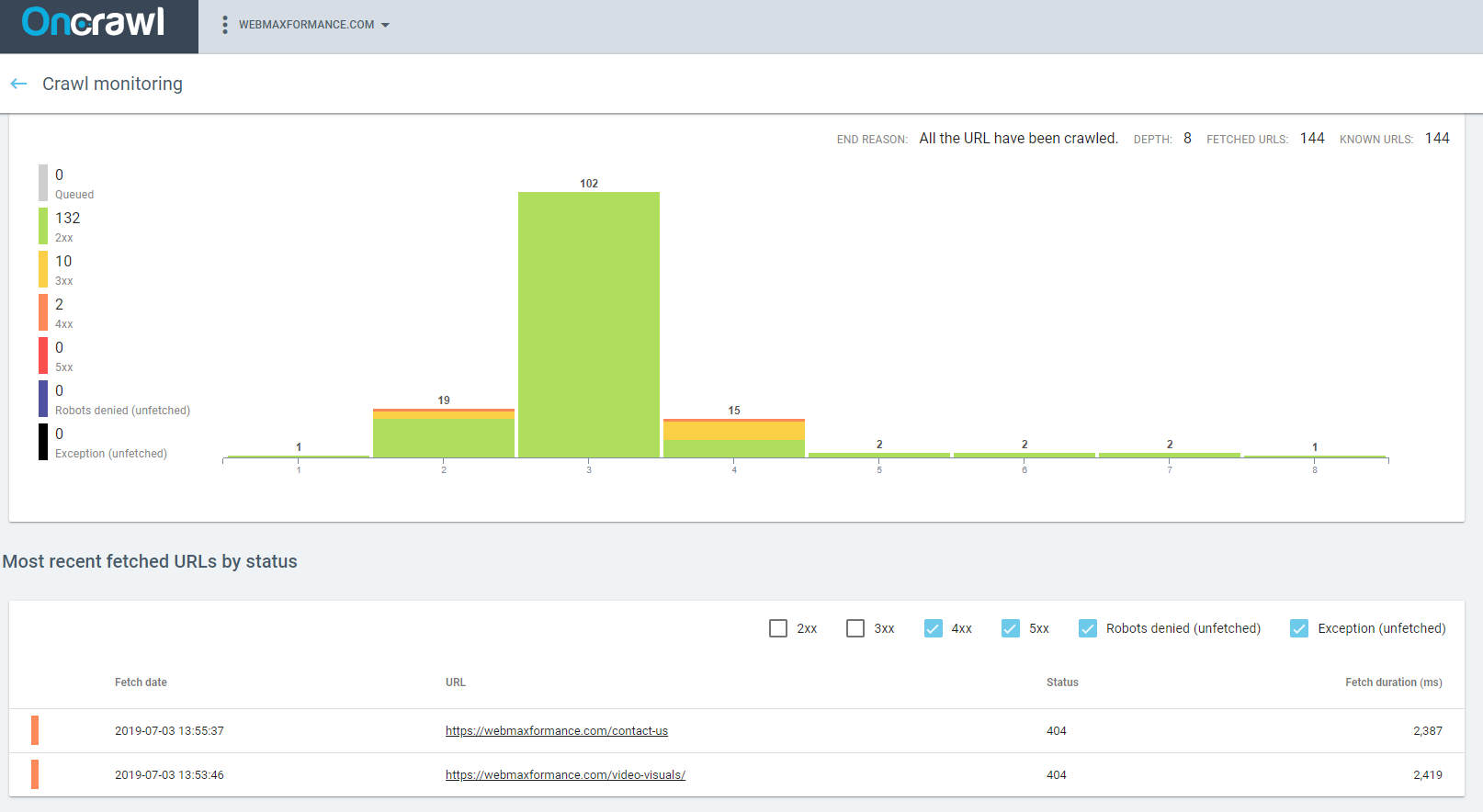1483x812 pixels.
Task: Click the DEPTH value 8
Action: click(x=1187, y=139)
